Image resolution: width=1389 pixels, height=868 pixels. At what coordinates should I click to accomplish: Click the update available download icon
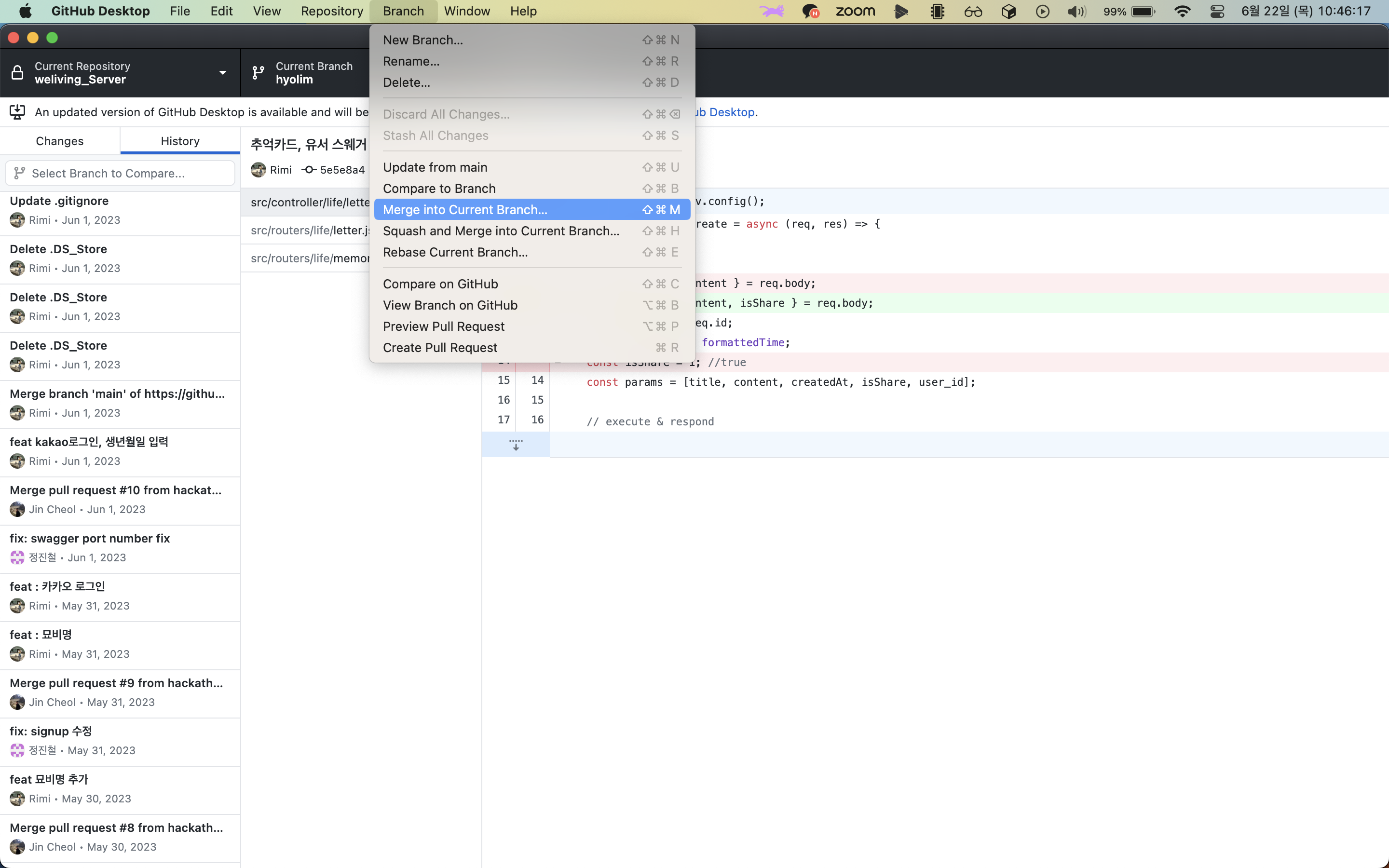click(17, 112)
